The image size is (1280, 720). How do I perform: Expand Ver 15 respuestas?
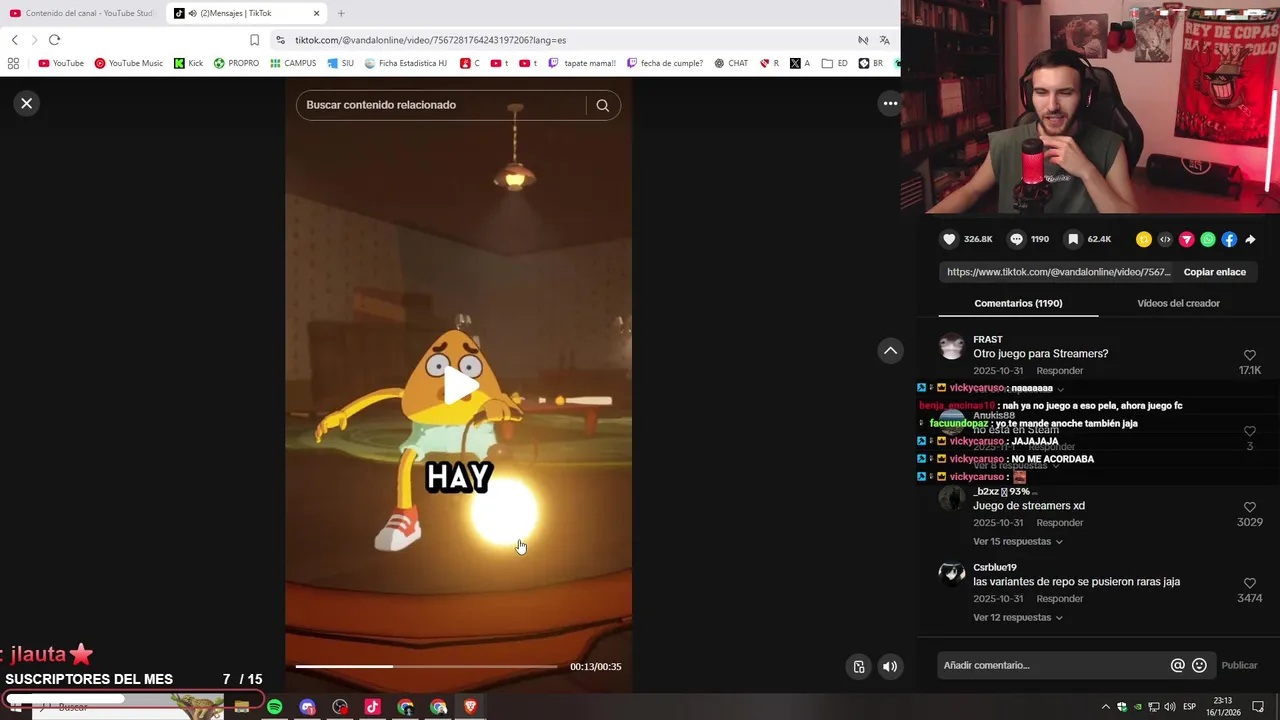point(1017,541)
